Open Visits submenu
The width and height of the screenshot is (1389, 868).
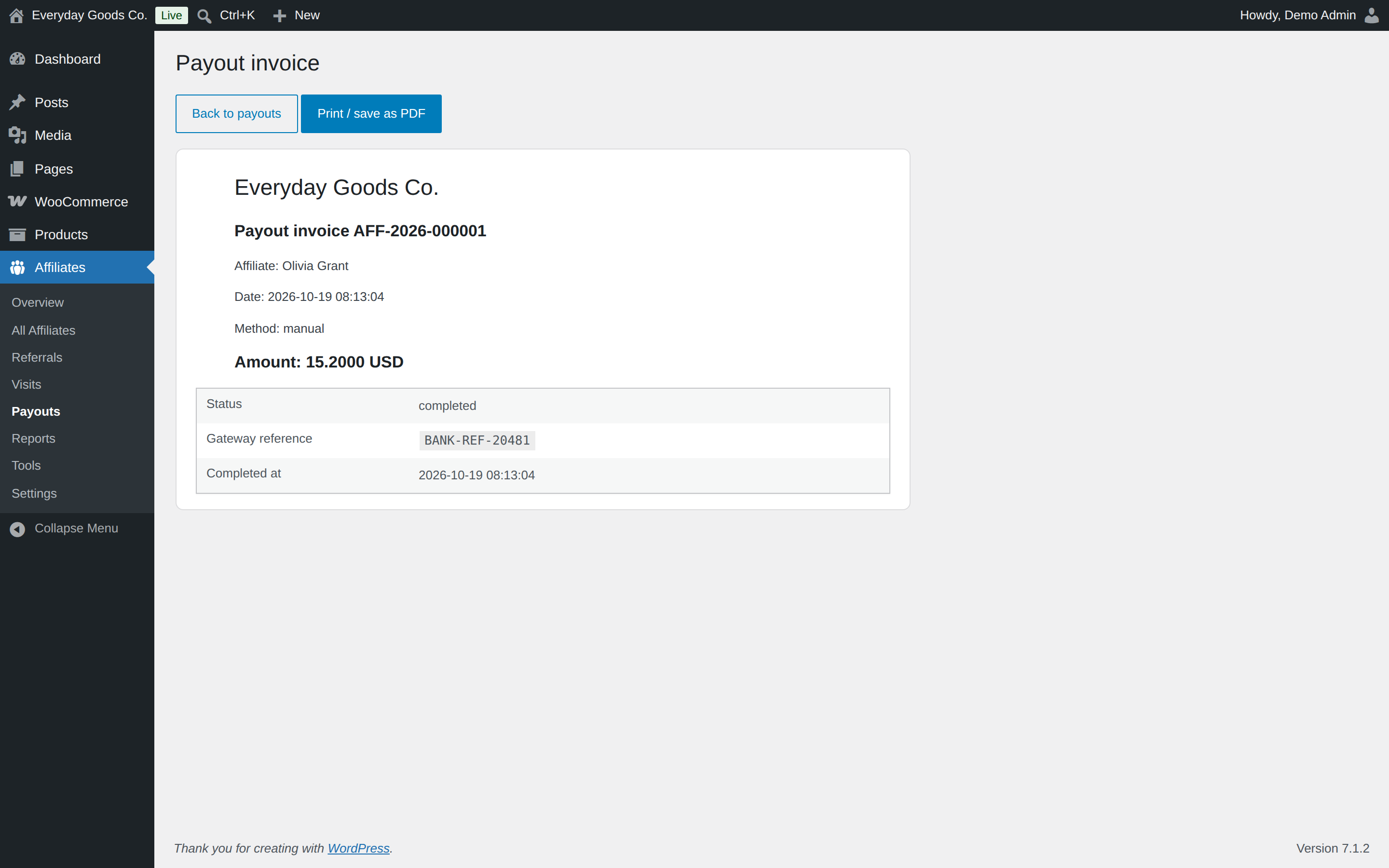tap(27, 384)
